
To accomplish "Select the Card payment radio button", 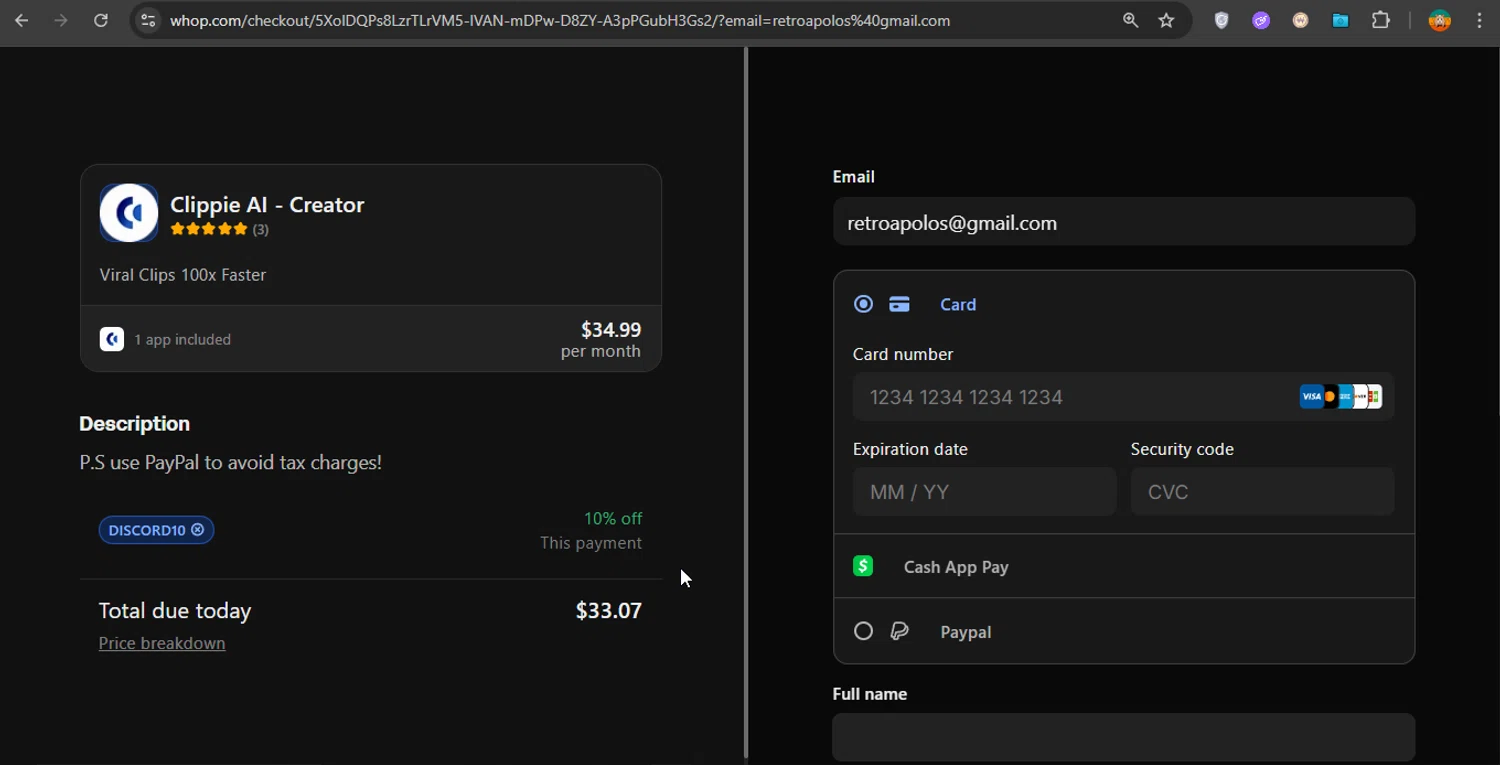I will pyautogui.click(x=863, y=304).
